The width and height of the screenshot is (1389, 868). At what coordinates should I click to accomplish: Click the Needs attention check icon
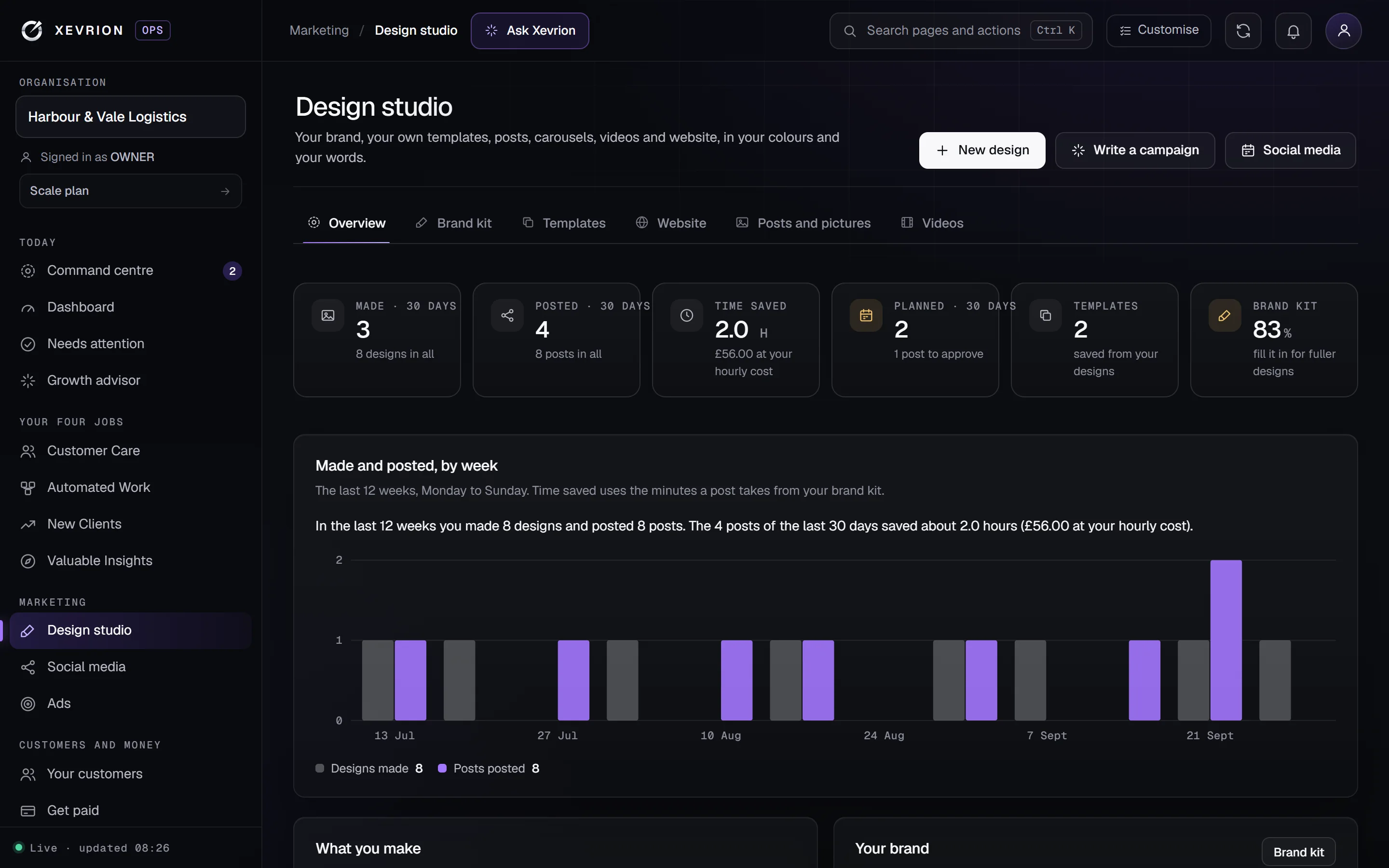click(27, 344)
